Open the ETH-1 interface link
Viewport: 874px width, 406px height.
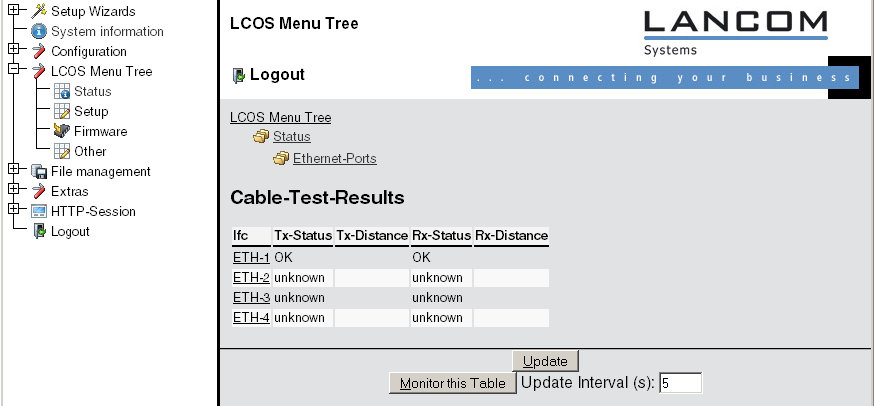click(251, 258)
